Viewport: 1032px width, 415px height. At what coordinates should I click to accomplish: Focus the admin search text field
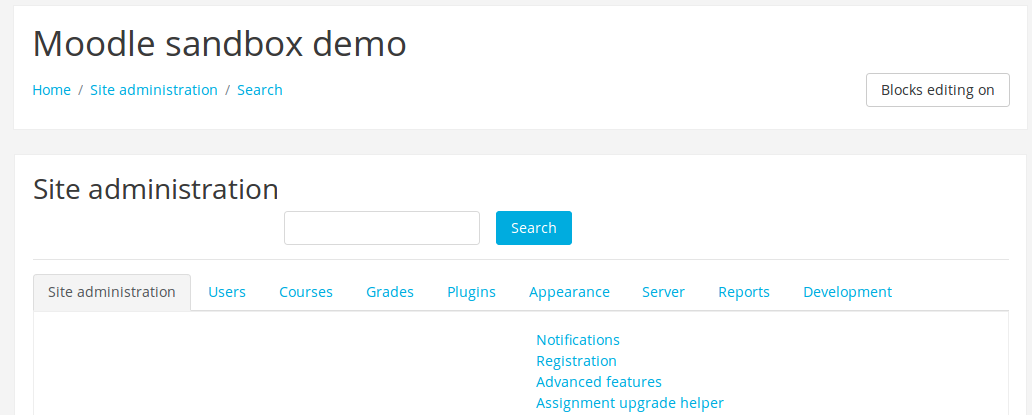pyautogui.click(x=382, y=228)
